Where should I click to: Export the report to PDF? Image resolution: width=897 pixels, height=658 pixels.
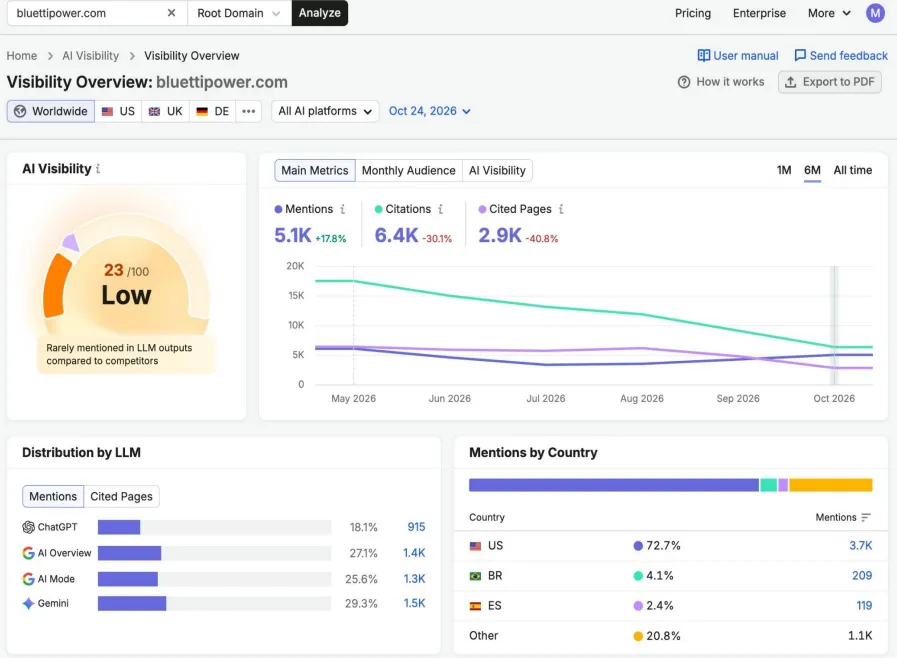coord(829,82)
